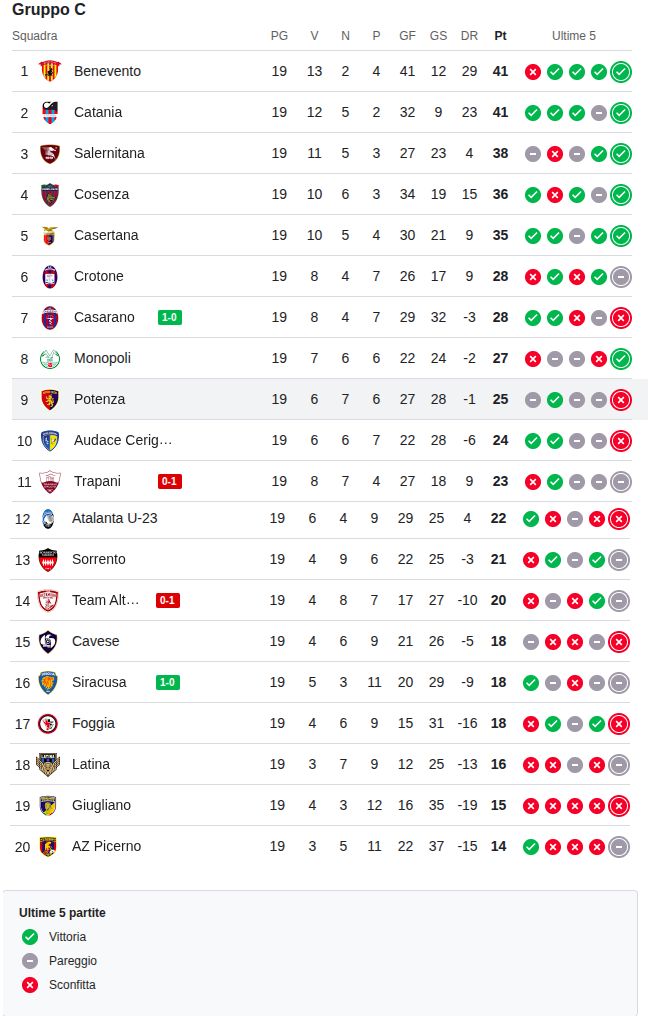Click the Benevento club crest
The height and width of the screenshot is (1016, 648).
pos(49,71)
